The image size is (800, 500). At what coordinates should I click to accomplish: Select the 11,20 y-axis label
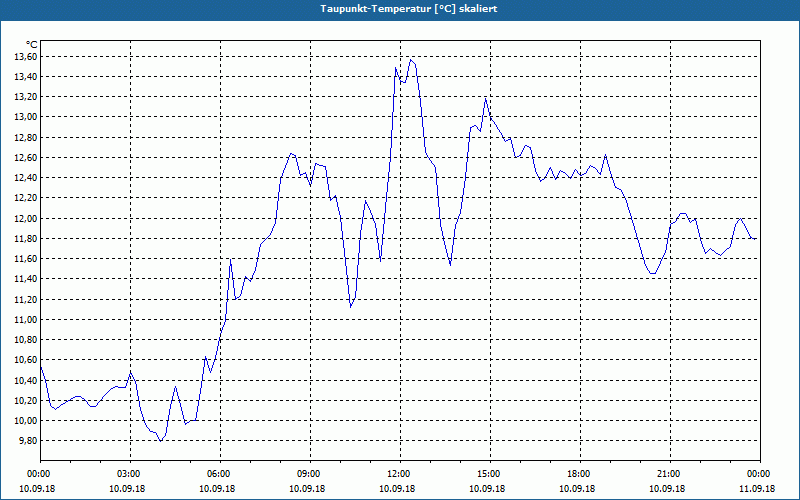26,299
